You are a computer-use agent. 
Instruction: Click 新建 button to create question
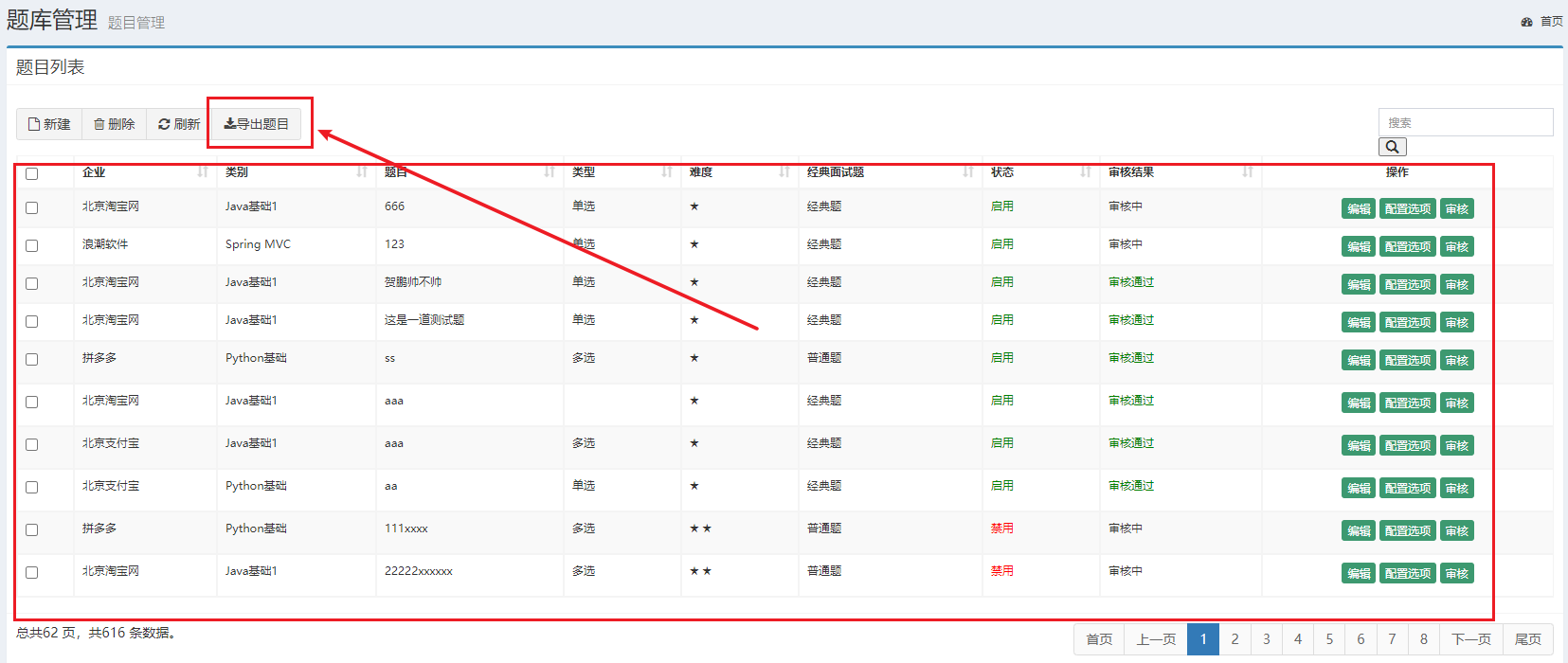click(x=49, y=124)
